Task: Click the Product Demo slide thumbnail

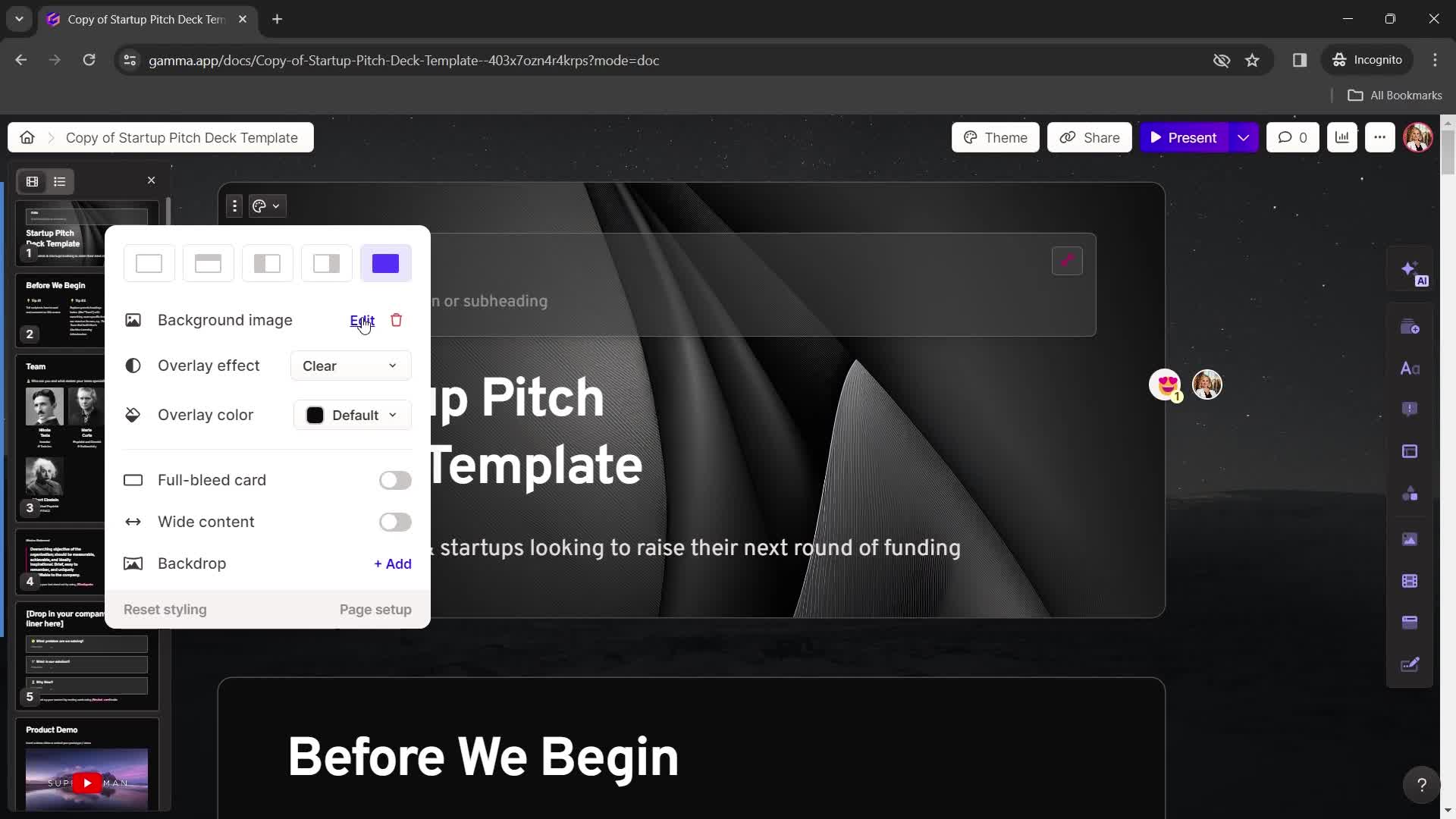Action: (x=87, y=765)
